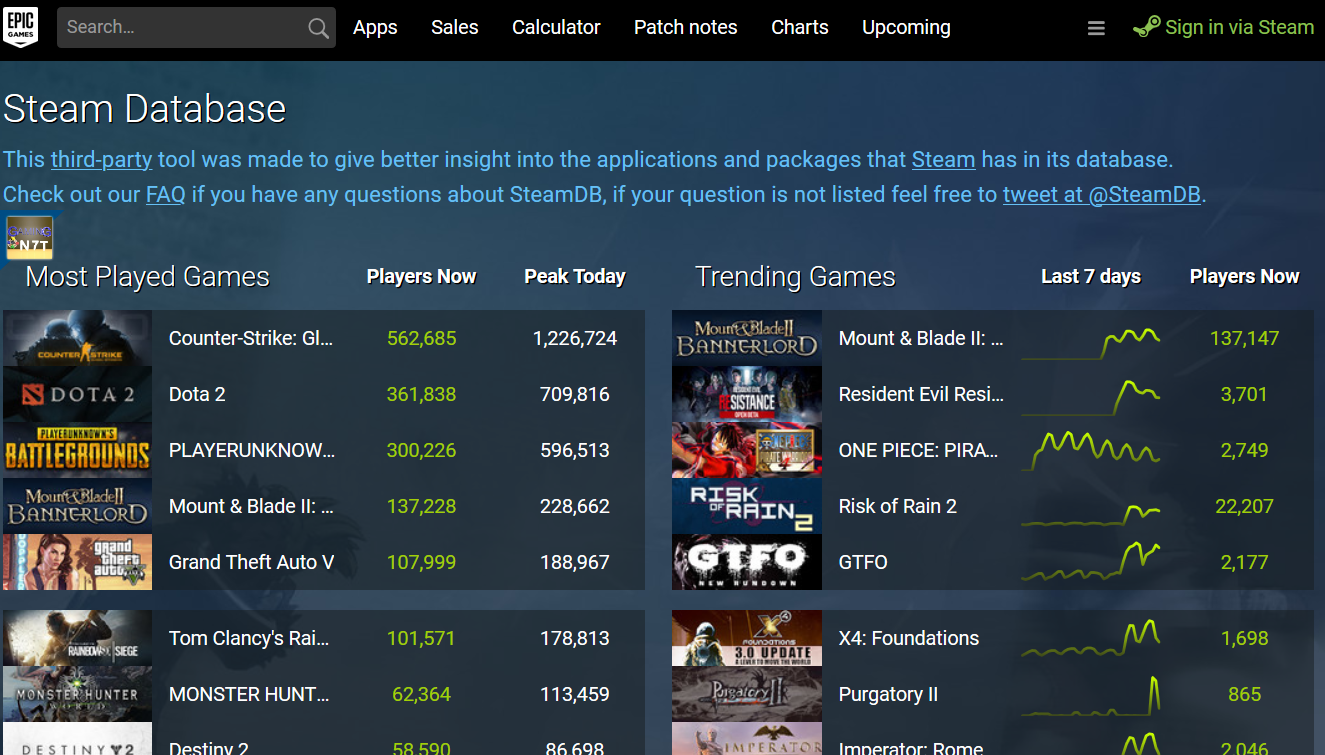Open the Charts nav item
This screenshot has height=755, width=1325.
pos(800,28)
